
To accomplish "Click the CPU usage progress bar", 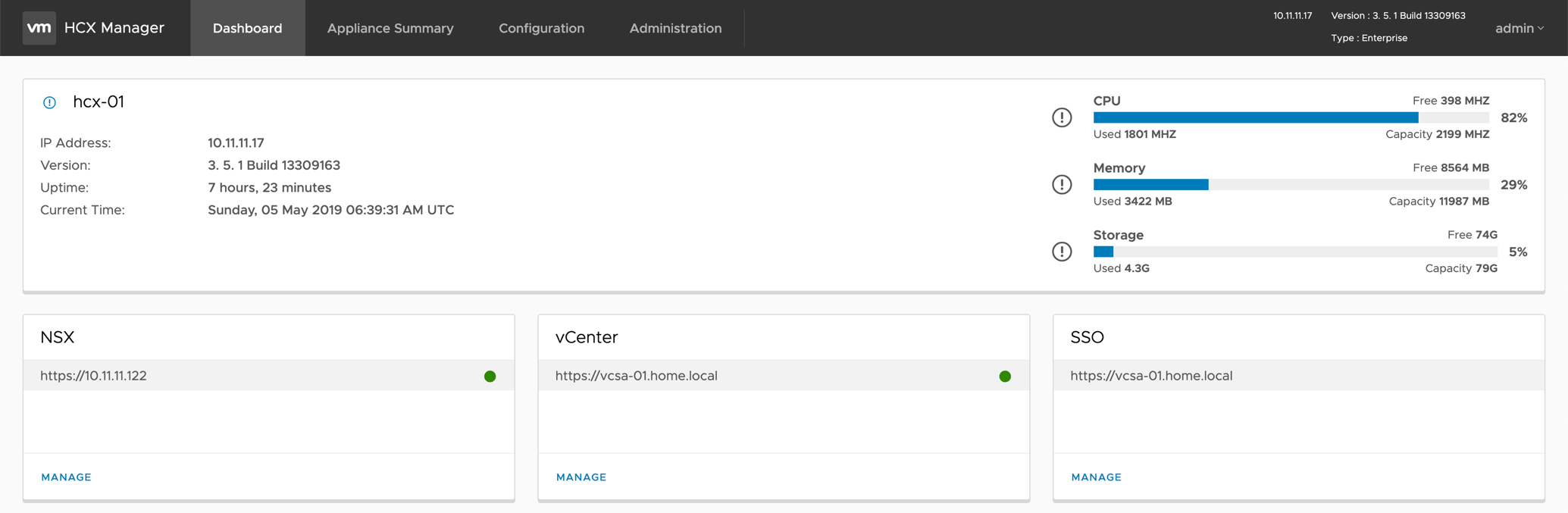I will [x=1291, y=117].
